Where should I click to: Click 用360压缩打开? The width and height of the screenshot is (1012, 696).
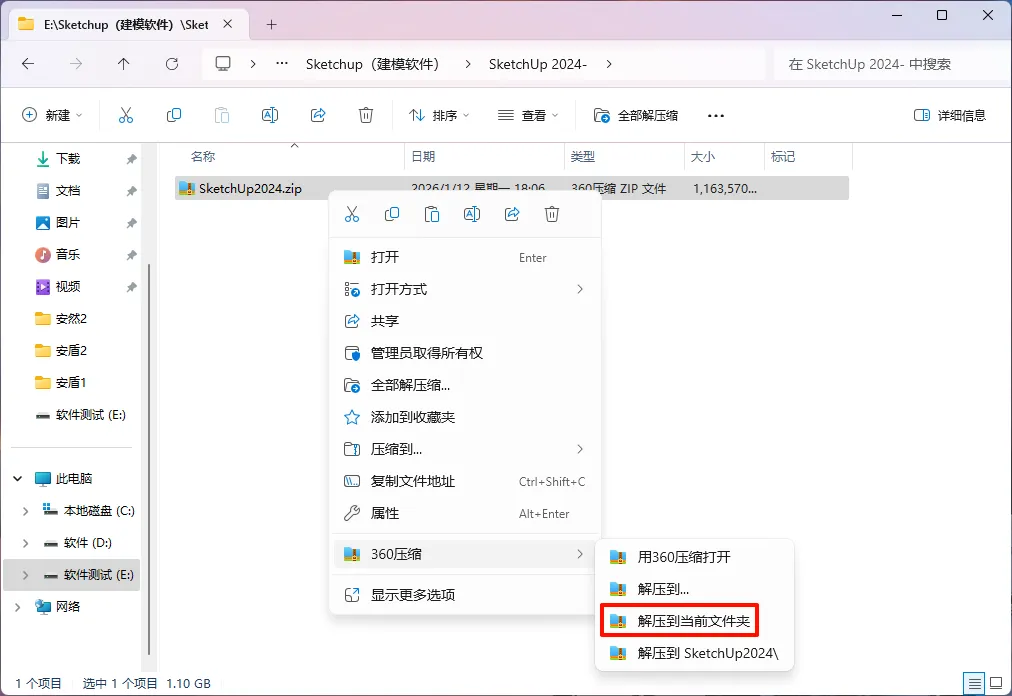694,557
